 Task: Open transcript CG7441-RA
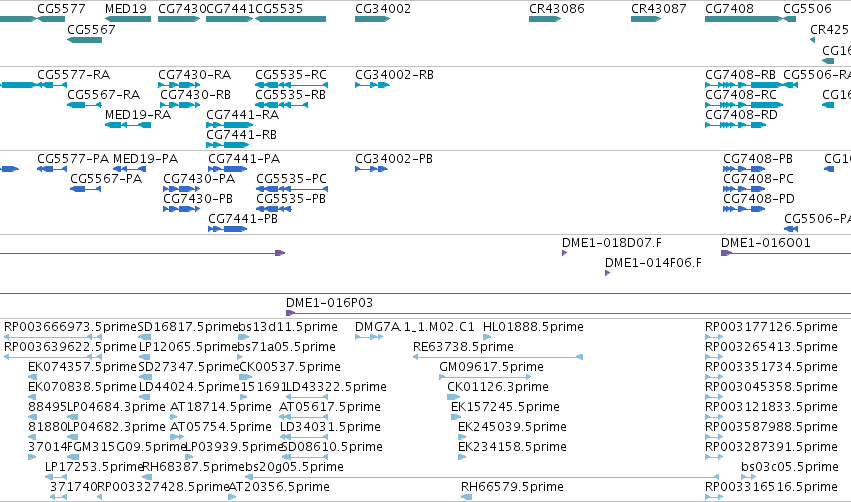point(230,125)
